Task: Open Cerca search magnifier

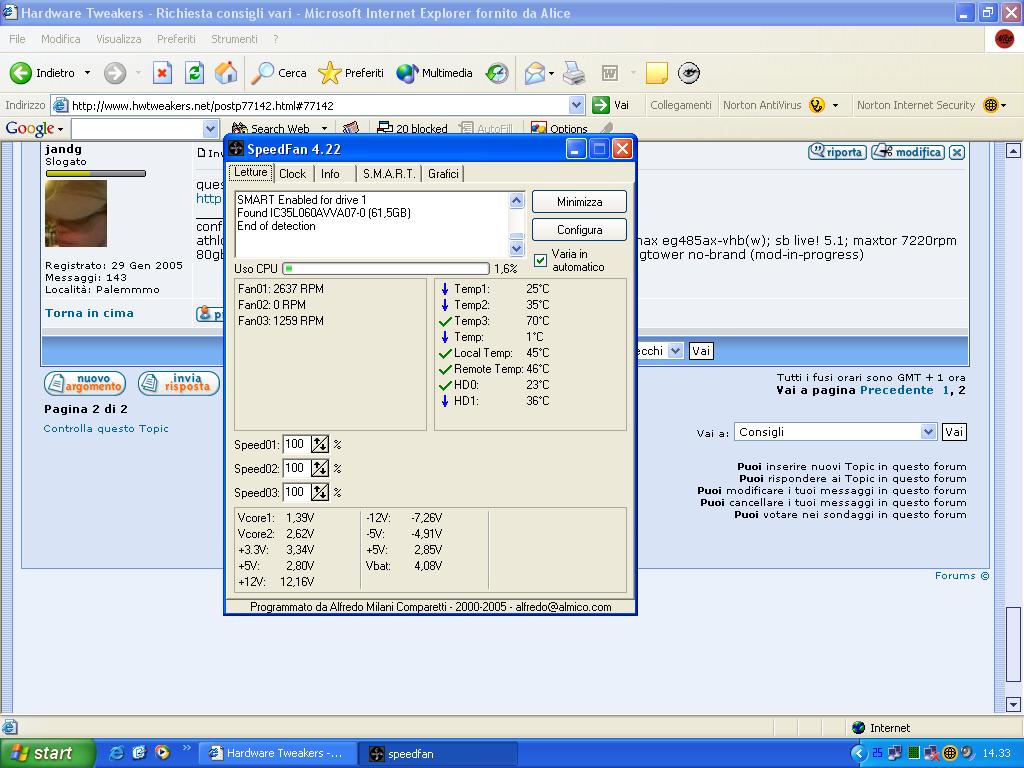Action: (x=263, y=73)
